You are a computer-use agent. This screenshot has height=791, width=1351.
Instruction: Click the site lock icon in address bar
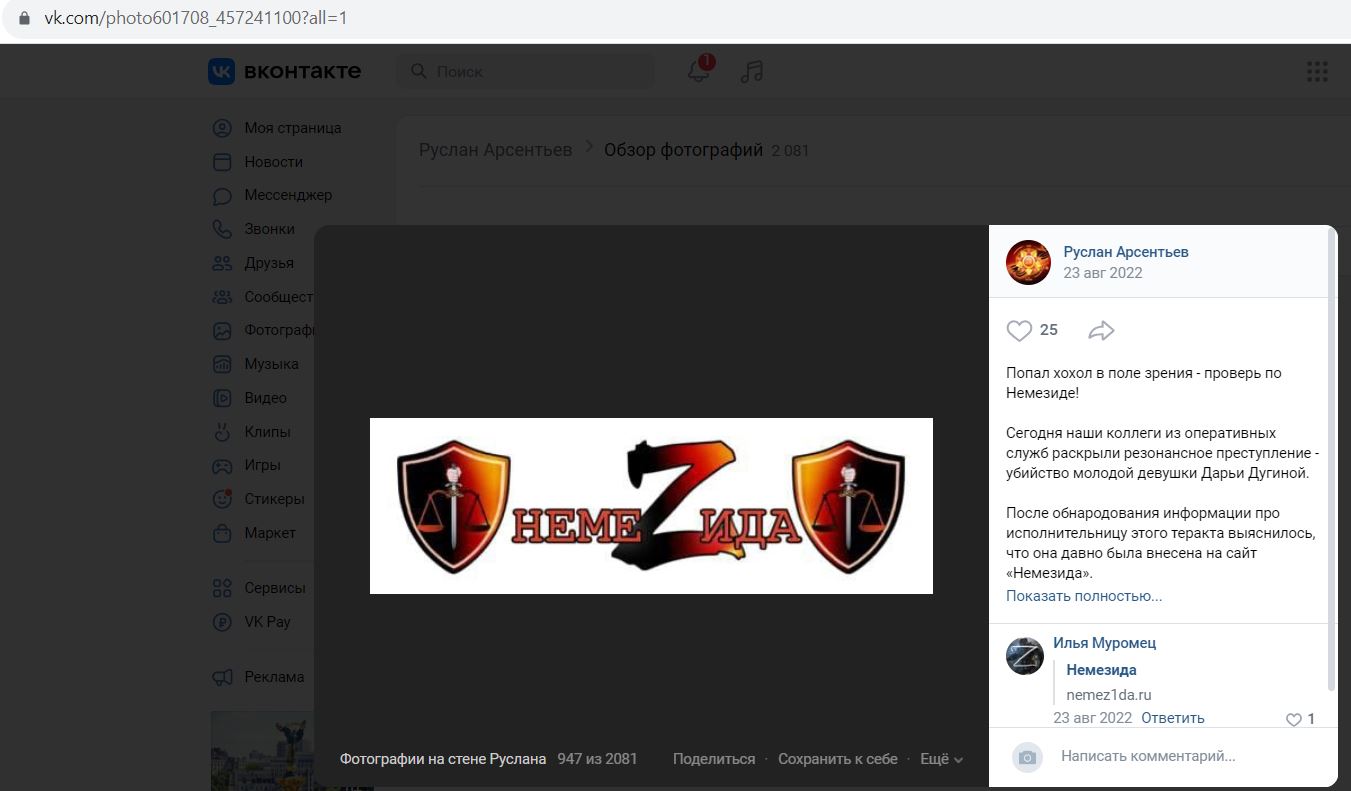click(24, 18)
